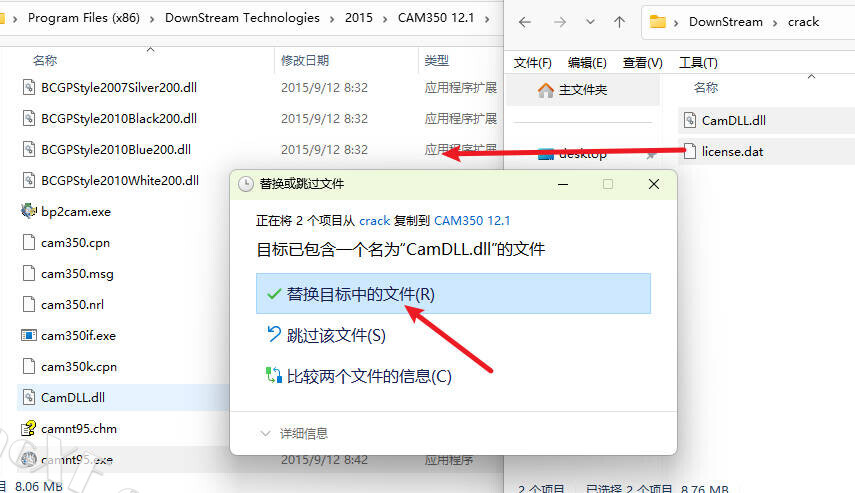This screenshot has width=855, height=493.
Task: Select 主文件夹 in navigation pane
Action: point(582,90)
